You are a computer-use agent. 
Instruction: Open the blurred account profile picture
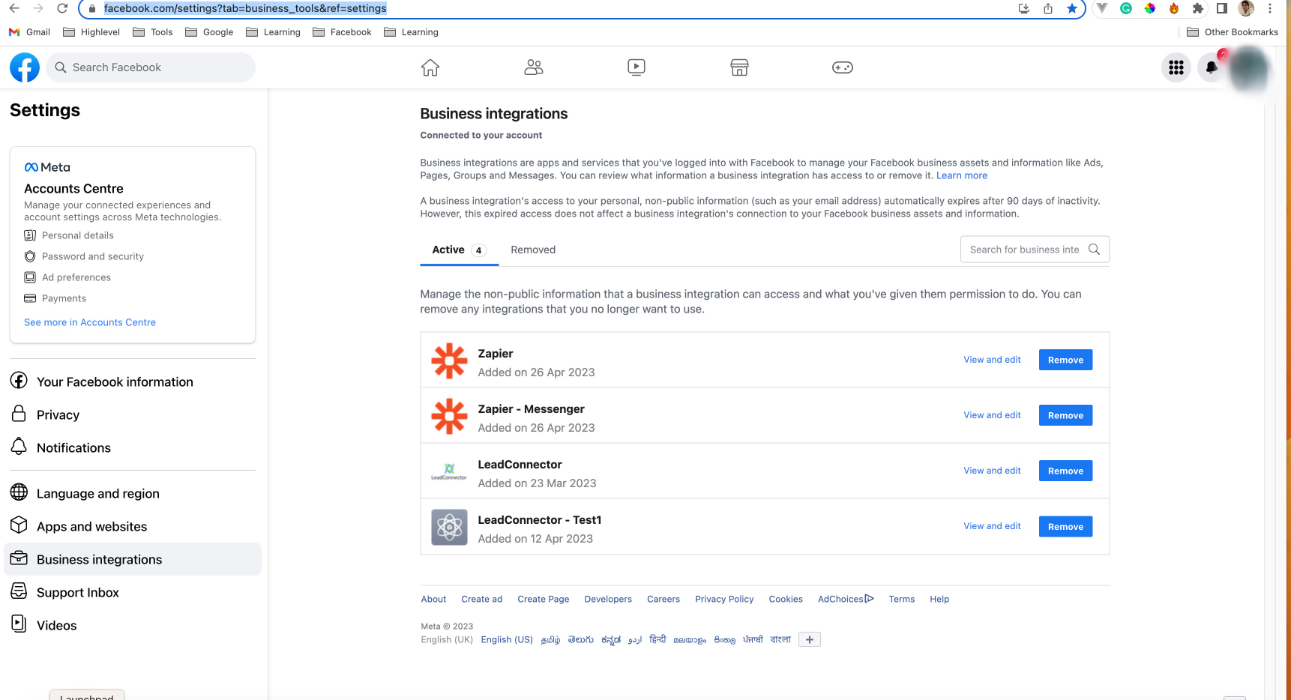pyautogui.click(x=1249, y=67)
